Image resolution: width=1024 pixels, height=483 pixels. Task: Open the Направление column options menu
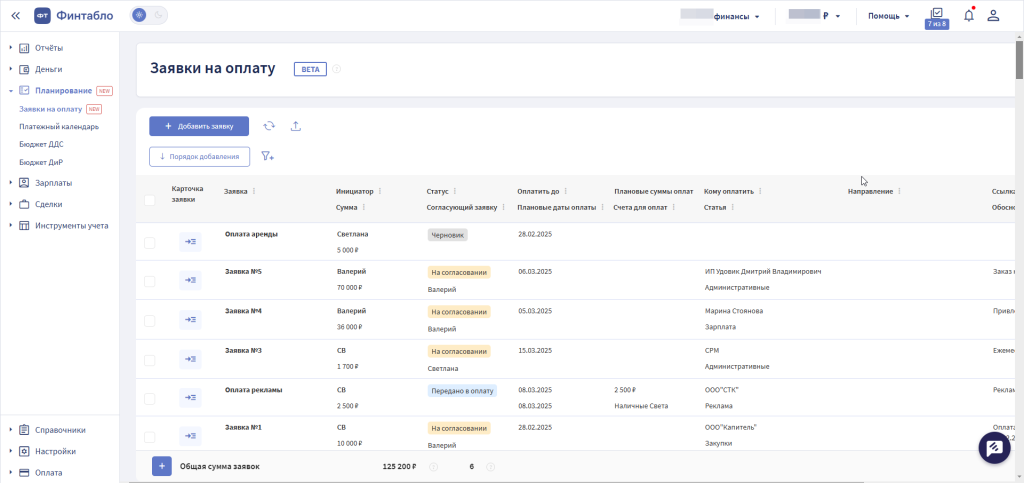point(899,191)
